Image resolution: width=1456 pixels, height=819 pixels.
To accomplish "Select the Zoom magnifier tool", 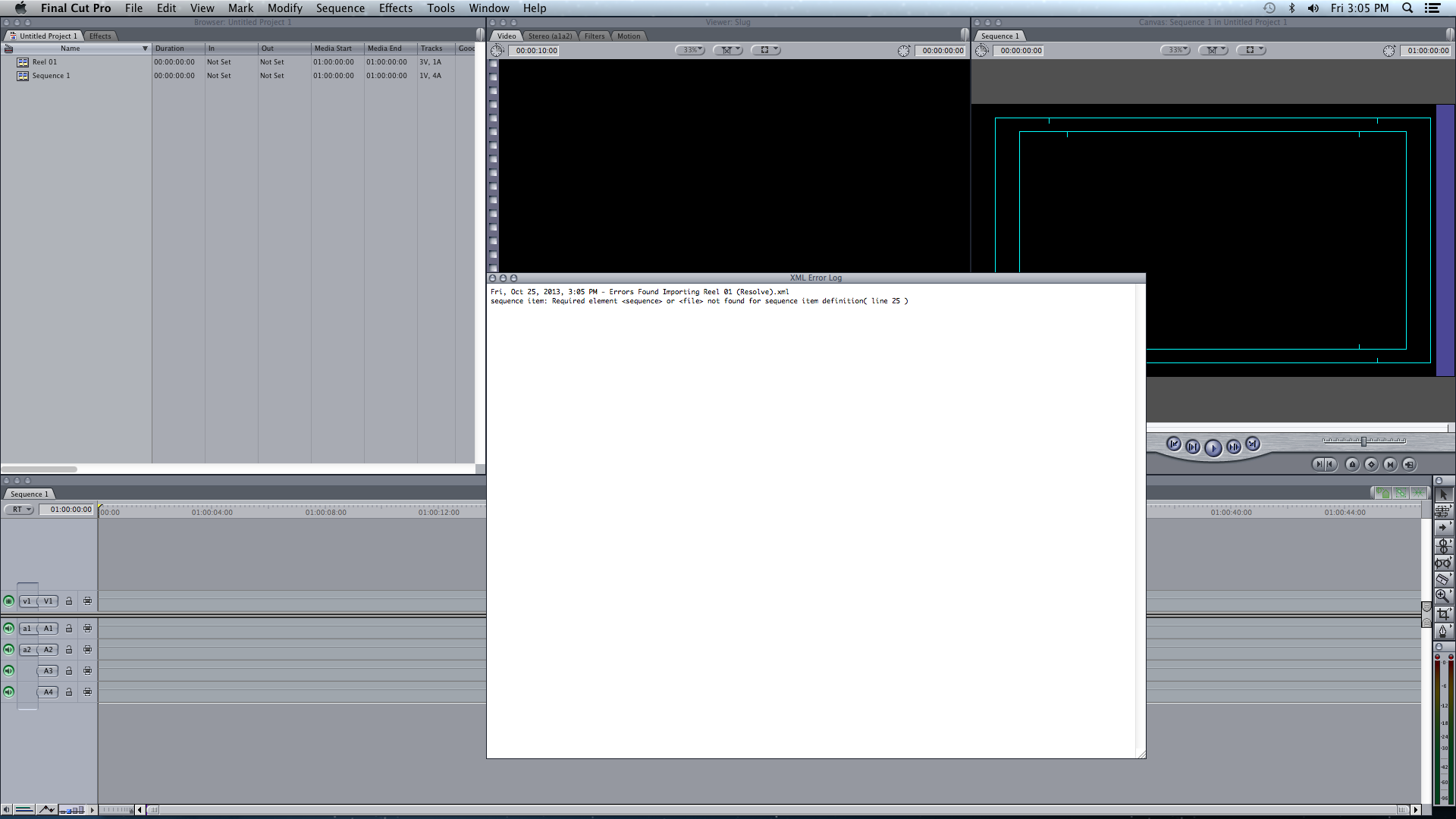I will pyautogui.click(x=1443, y=596).
